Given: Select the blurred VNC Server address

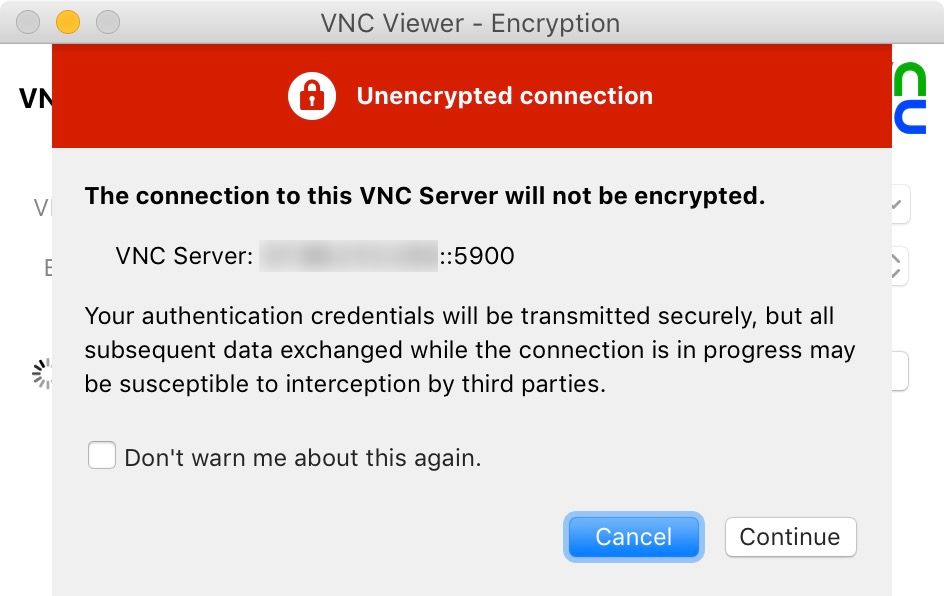Looking at the screenshot, I should point(349,256).
